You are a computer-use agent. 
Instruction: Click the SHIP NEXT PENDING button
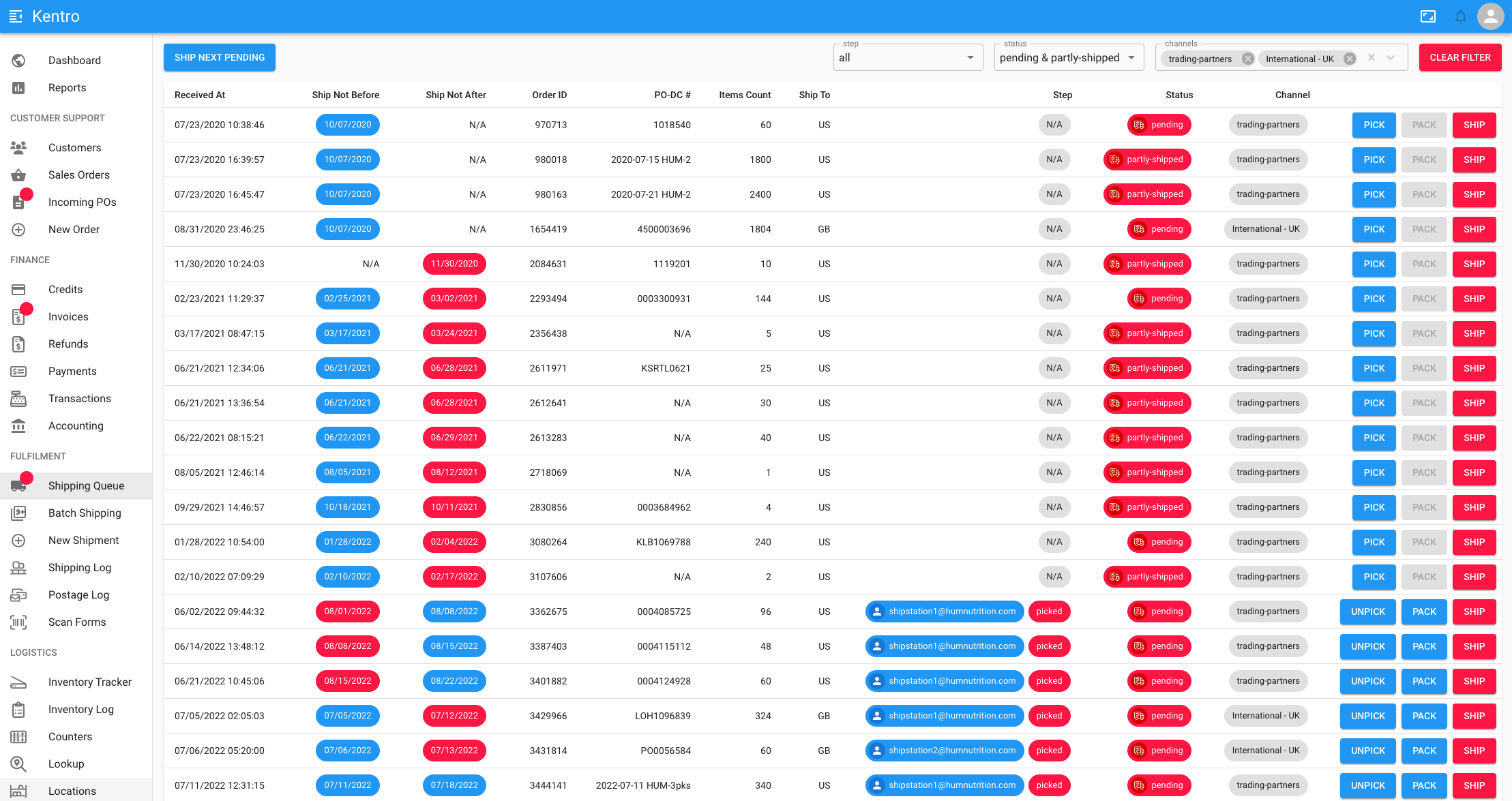(x=219, y=57)
